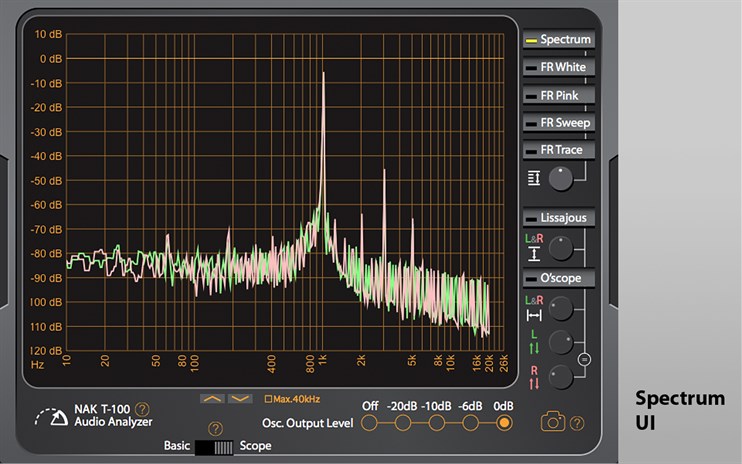This screenshot has height=464, width=742.
Task: Switch to Spectrum mode
Action: [558, 40]
